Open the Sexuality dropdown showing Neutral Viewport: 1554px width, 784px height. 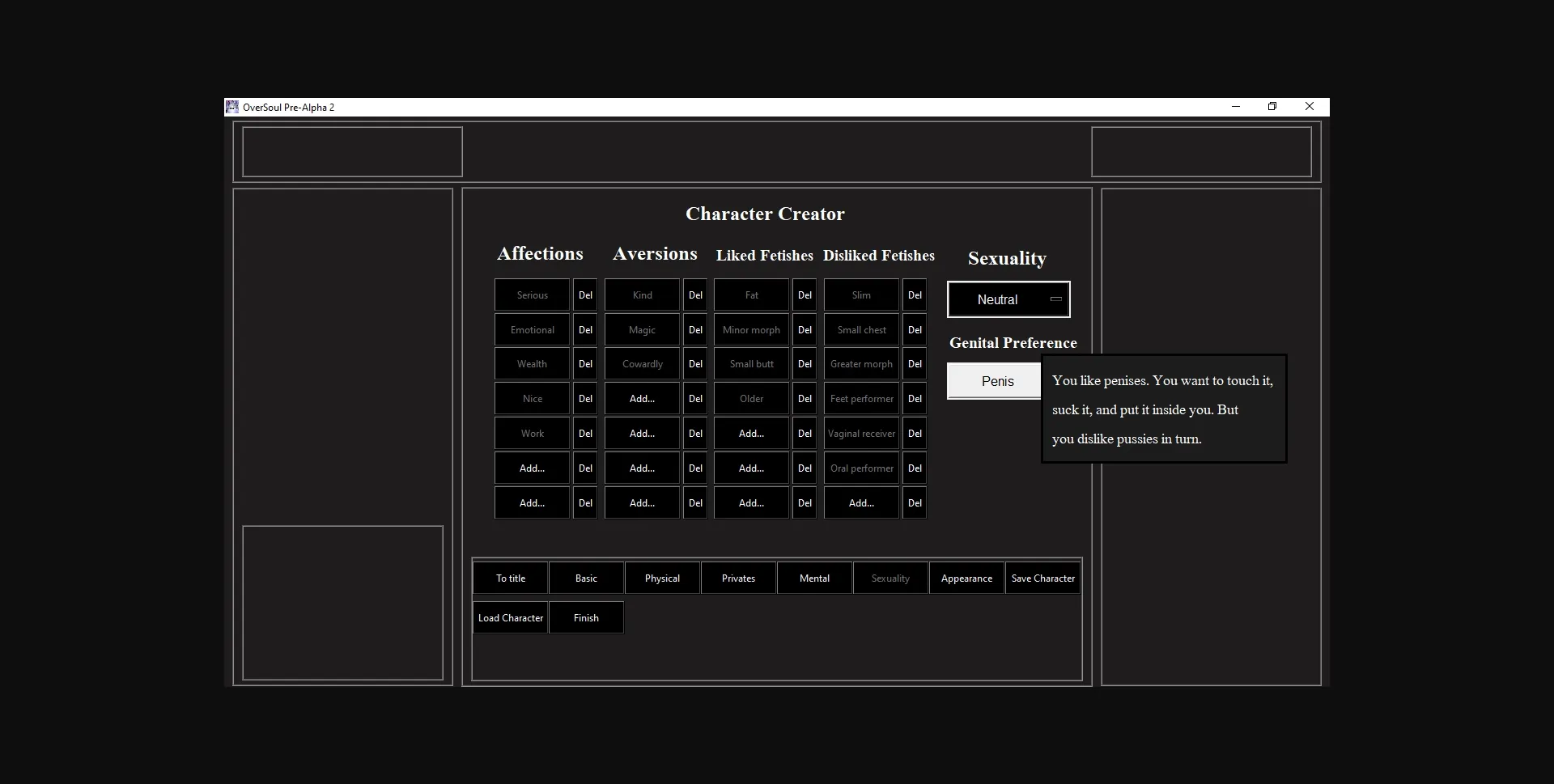(1008, 299)
